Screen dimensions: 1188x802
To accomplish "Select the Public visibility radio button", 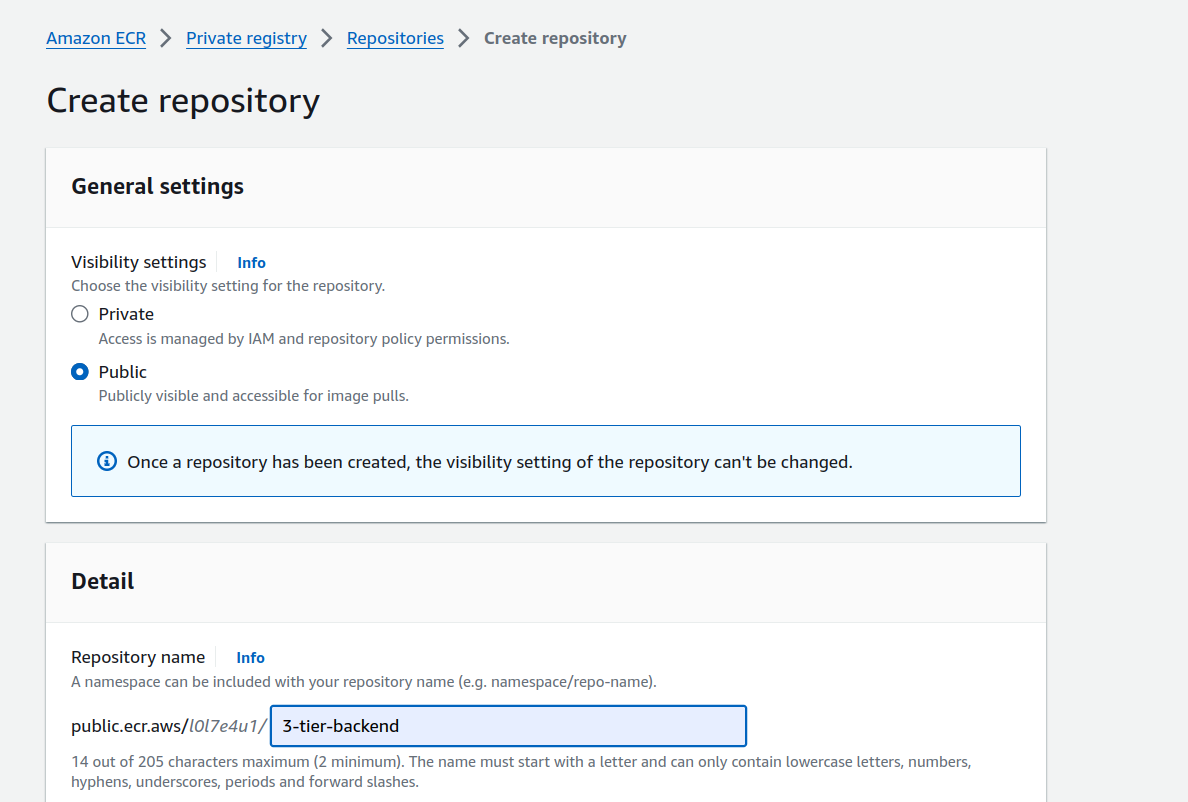I will (x=80, y=372).
